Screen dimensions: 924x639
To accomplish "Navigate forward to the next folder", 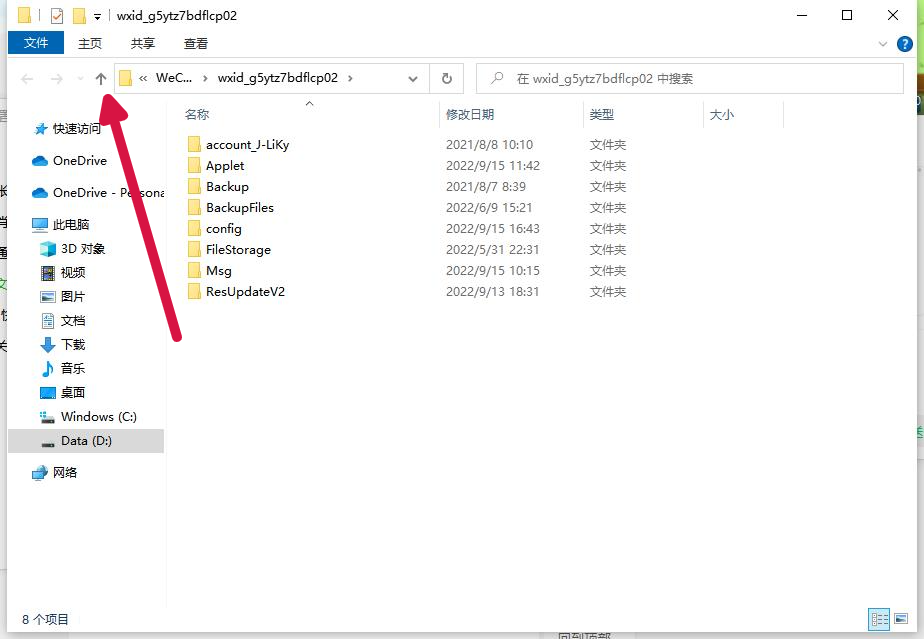I will (57, 78).
